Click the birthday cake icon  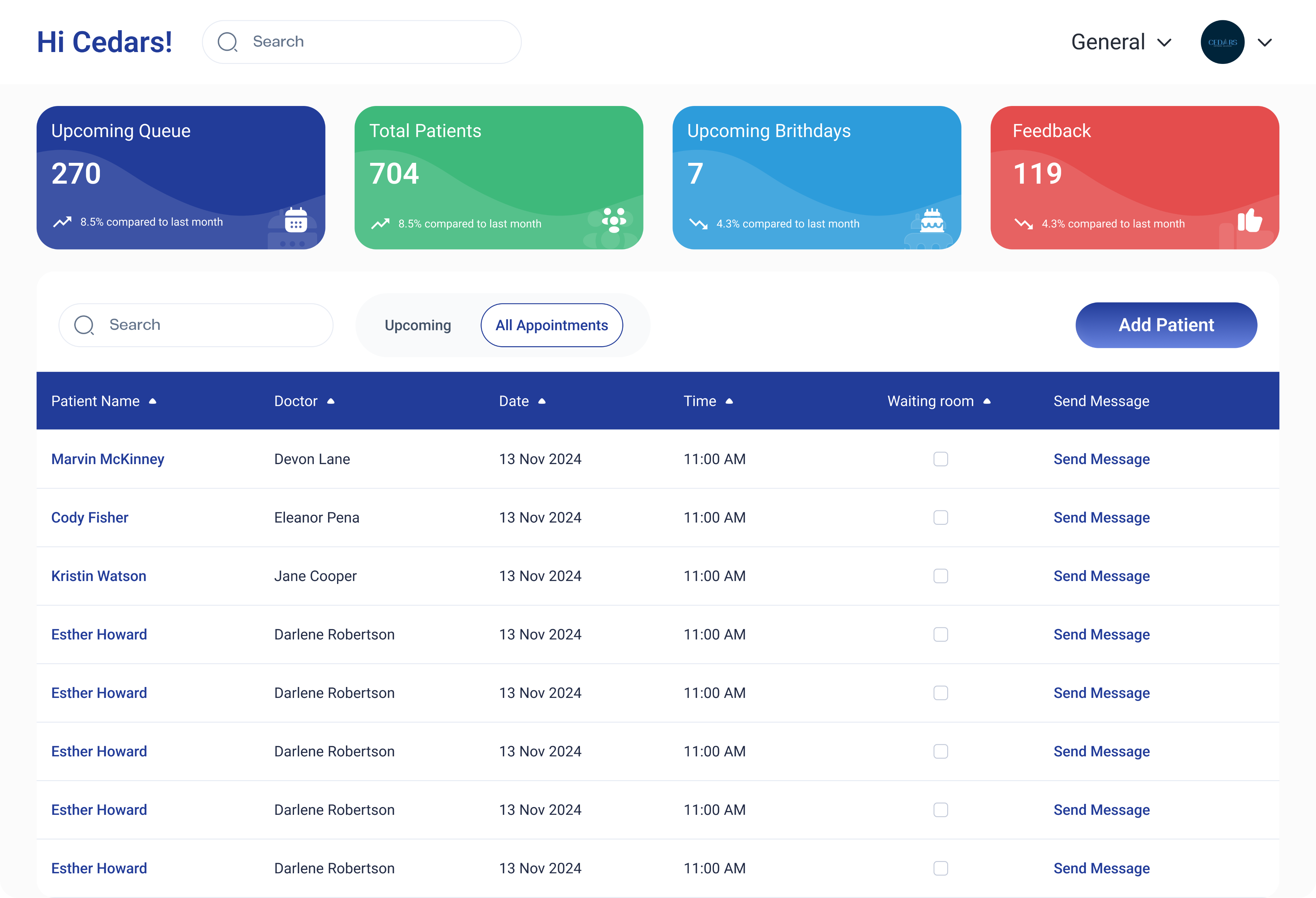pyautogui.click(x=931, y=220)
